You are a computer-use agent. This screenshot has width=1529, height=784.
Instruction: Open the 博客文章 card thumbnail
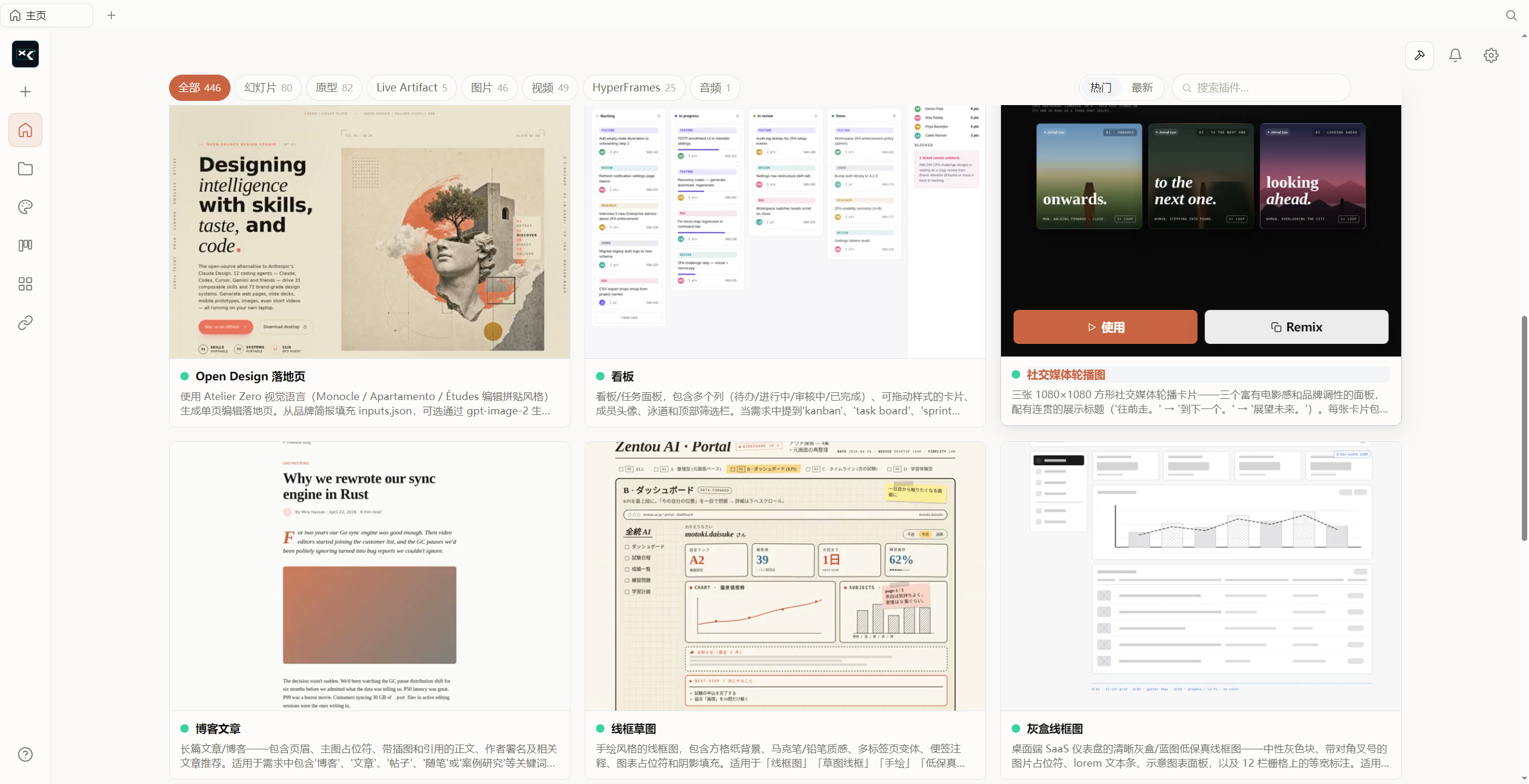[369, 576]
